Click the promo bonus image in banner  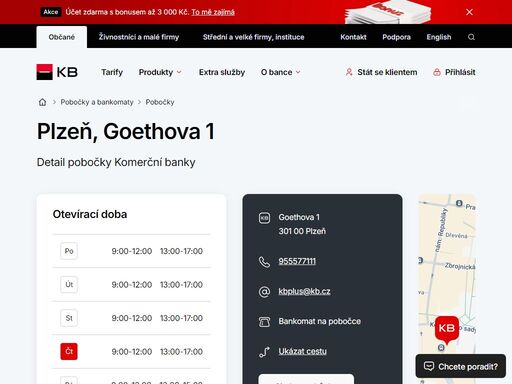click(x=388, y=12)
